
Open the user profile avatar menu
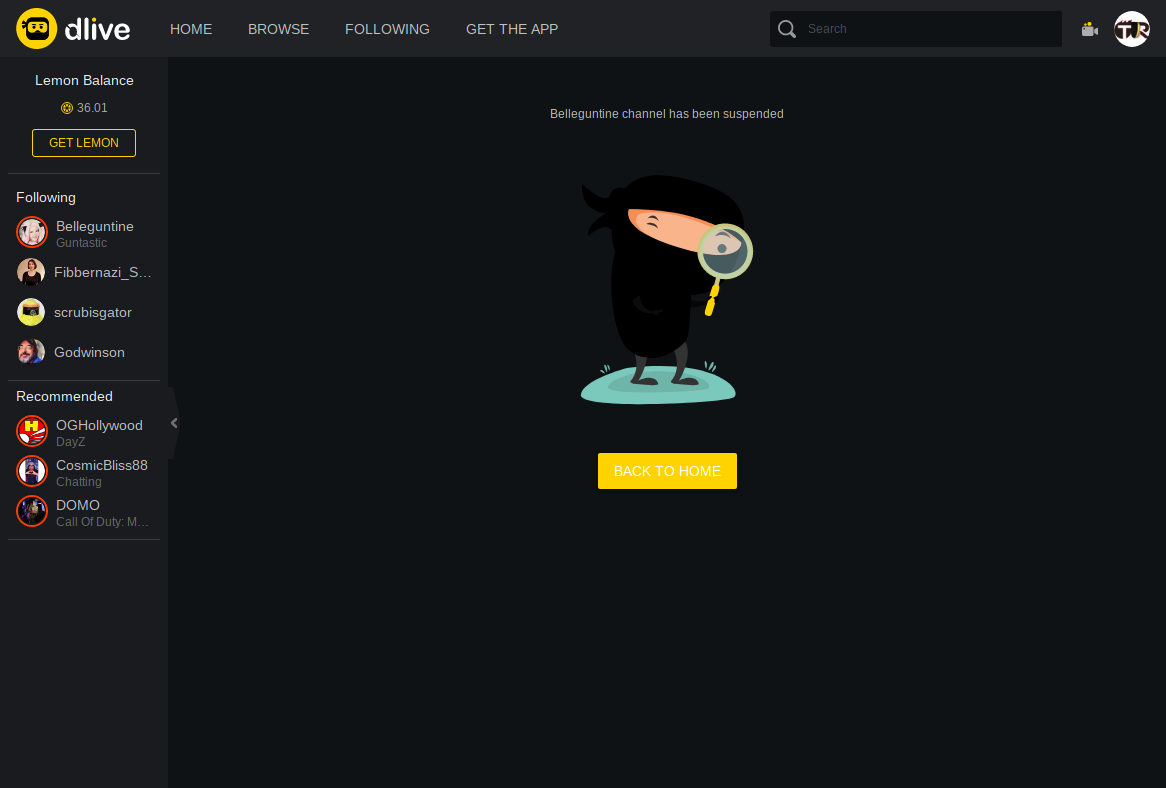pos(1132,29)
